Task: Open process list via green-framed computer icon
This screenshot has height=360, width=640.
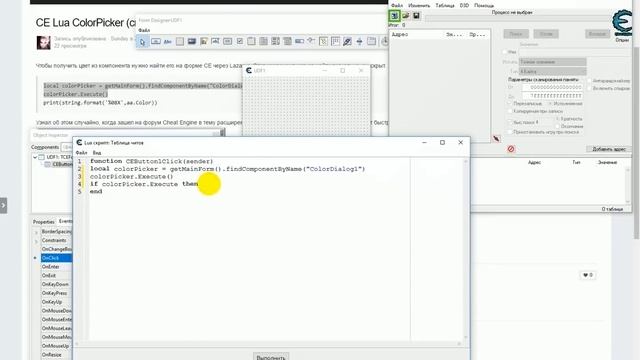Action: pyautogui.click(x=394, y=16)
